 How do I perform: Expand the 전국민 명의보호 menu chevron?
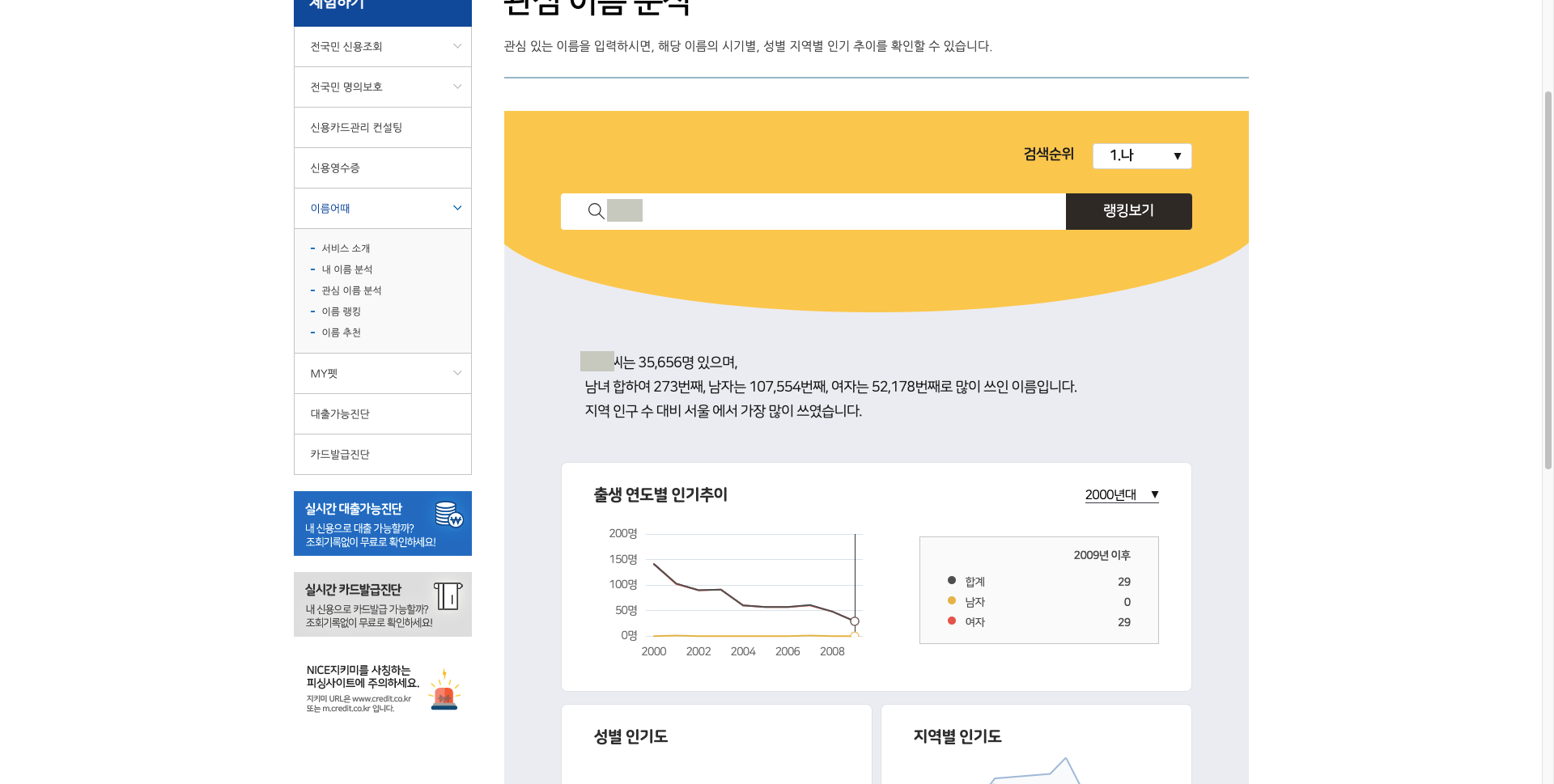(457, 87)
